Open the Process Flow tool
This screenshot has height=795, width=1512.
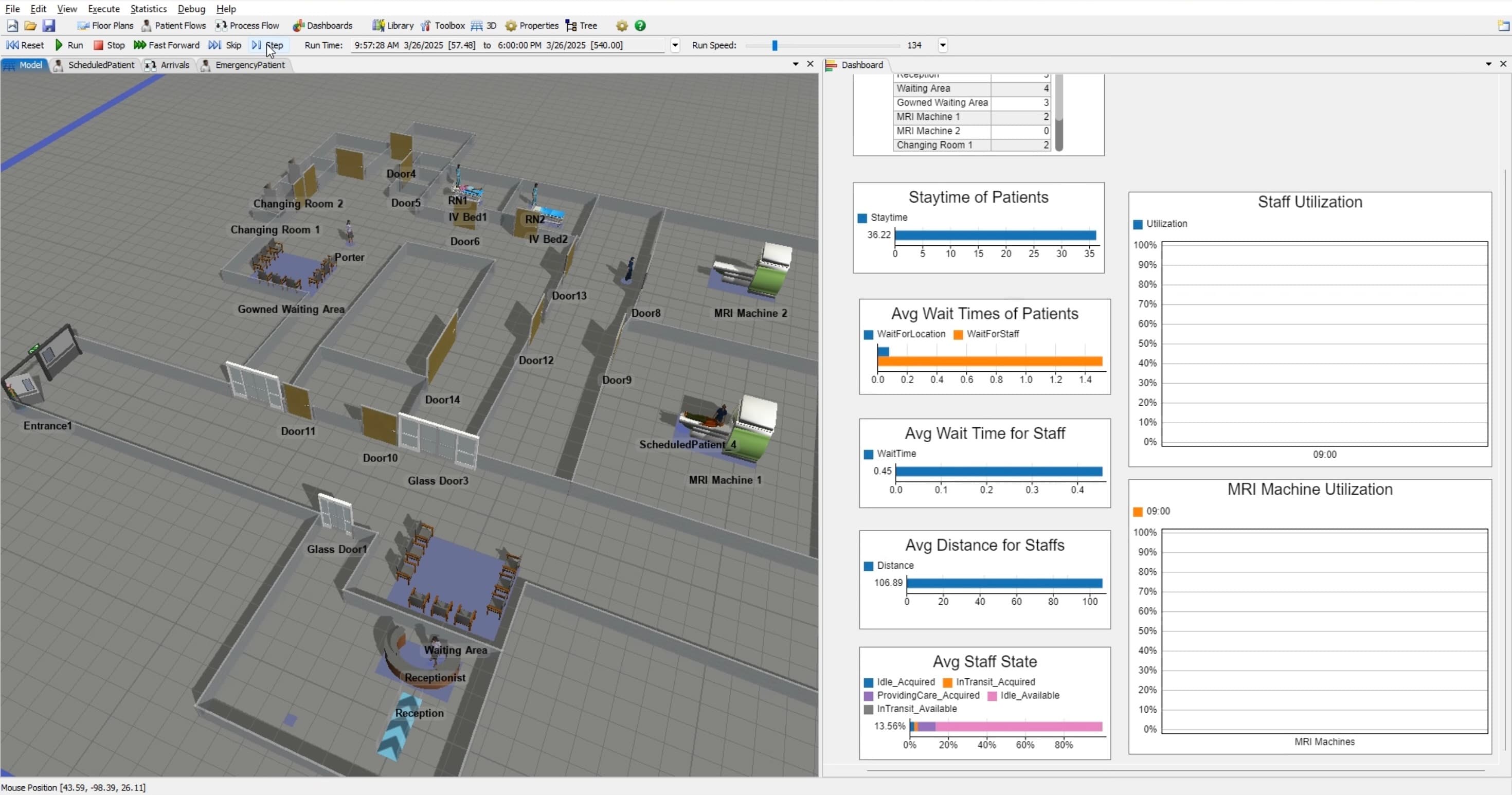point(247,25)
